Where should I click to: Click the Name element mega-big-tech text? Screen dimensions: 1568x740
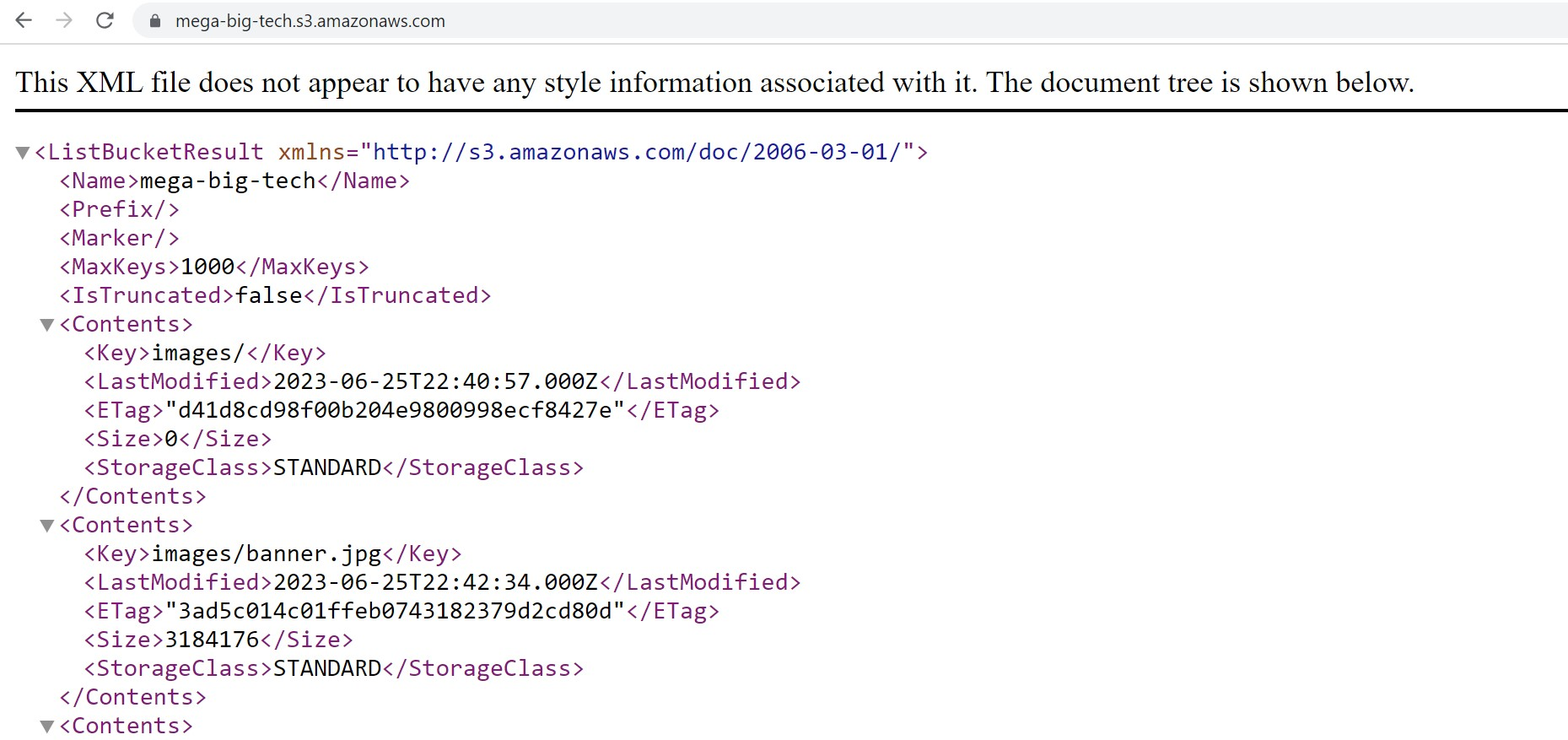point(227,181)
